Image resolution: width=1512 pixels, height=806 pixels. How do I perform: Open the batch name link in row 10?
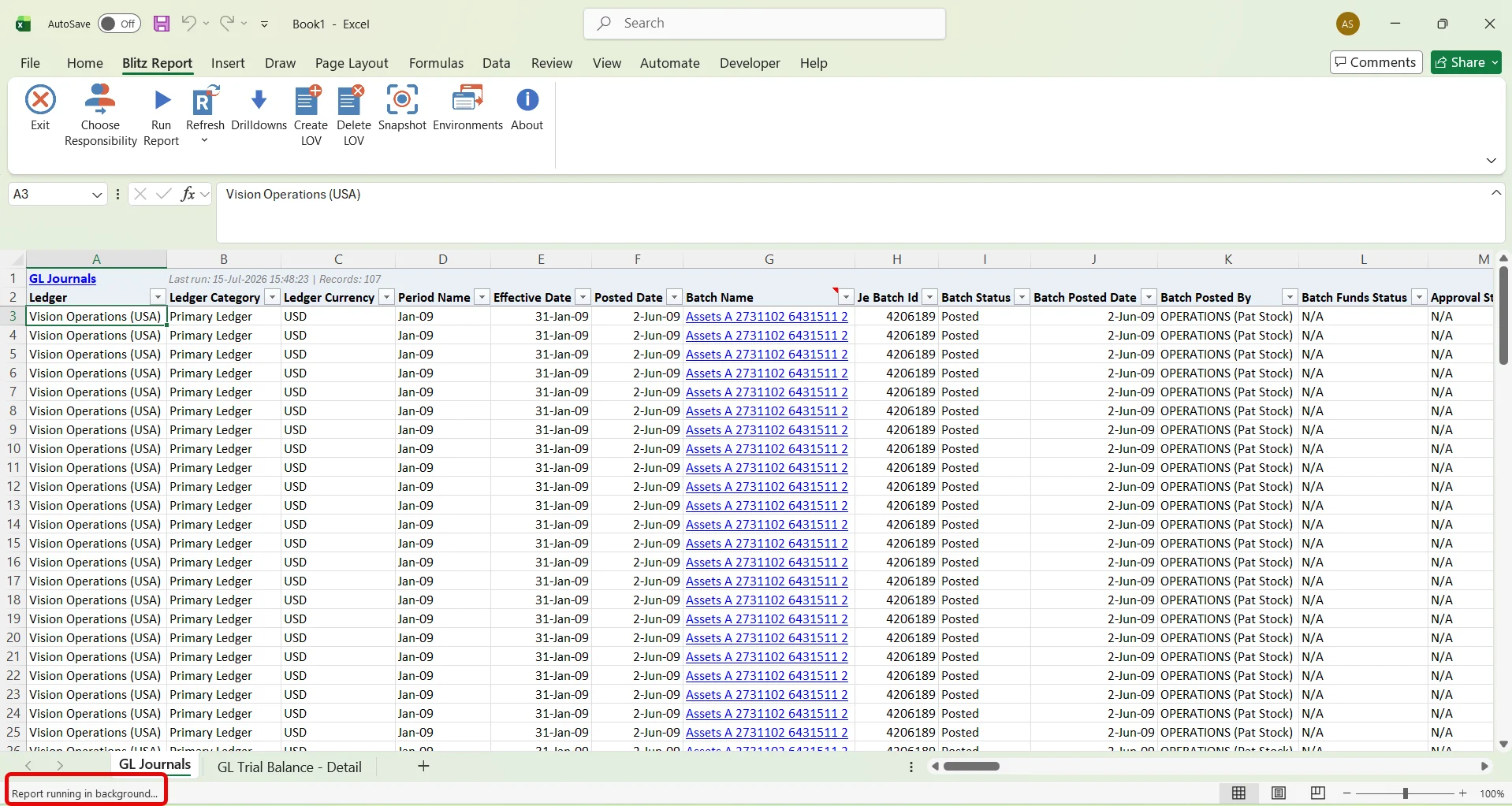click(767, 448)
